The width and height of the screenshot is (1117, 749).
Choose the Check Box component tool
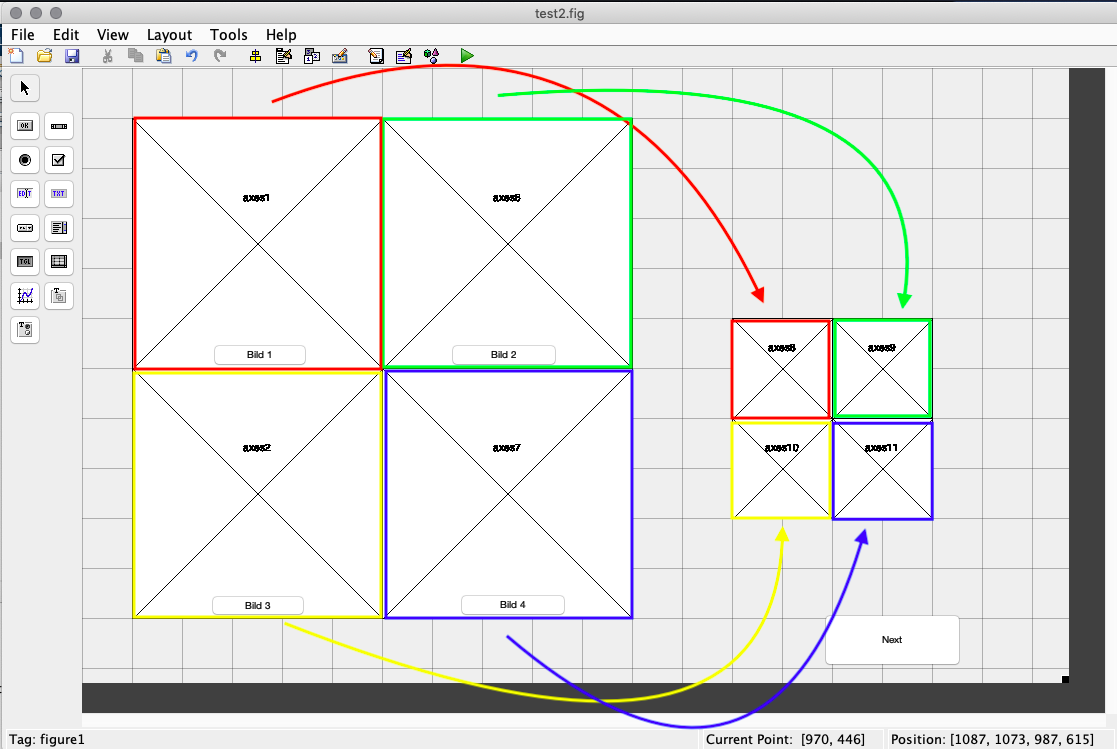click(x=58, y=160)
